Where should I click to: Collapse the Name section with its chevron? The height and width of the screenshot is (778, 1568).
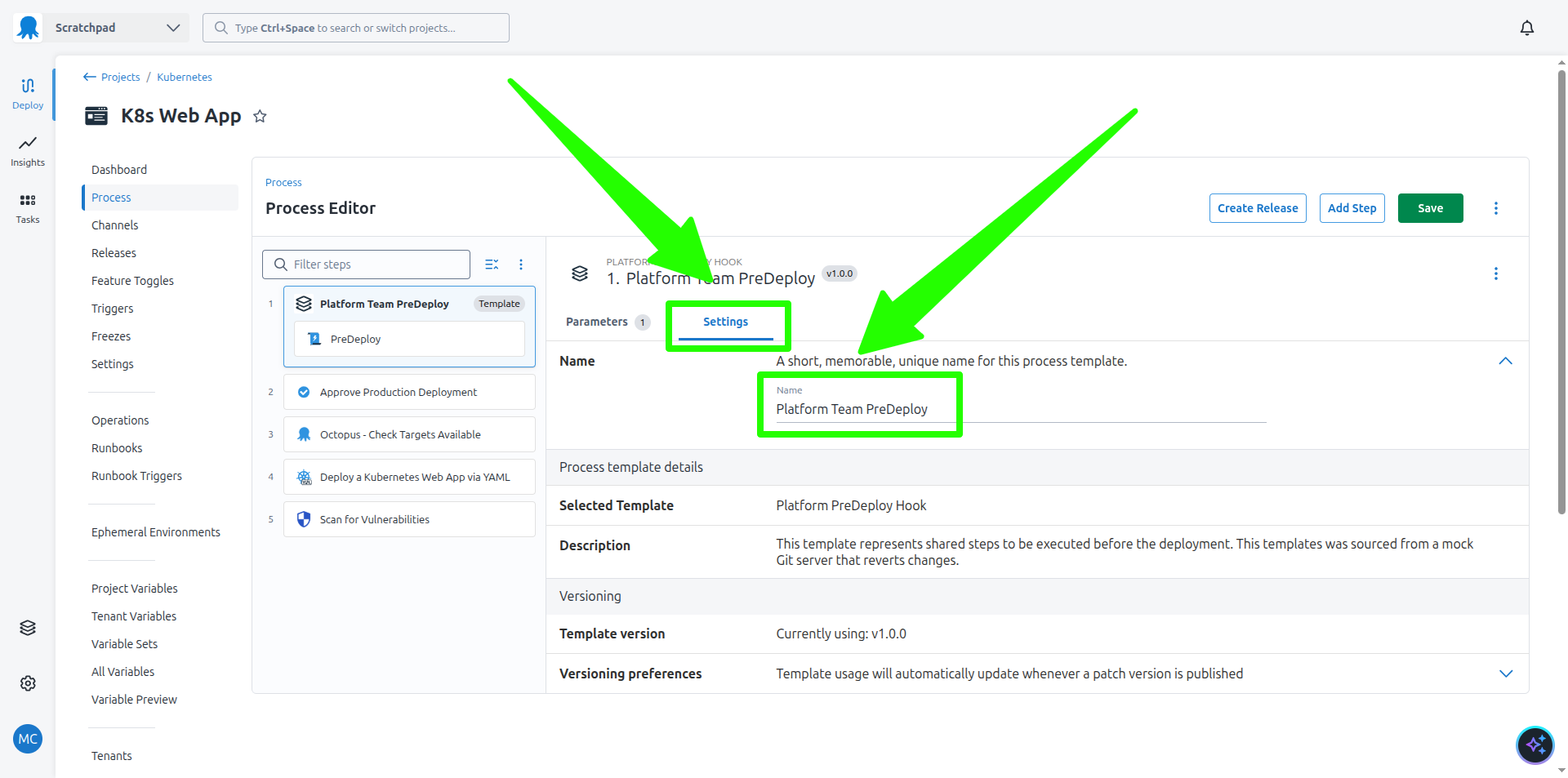pos(1505,361)
